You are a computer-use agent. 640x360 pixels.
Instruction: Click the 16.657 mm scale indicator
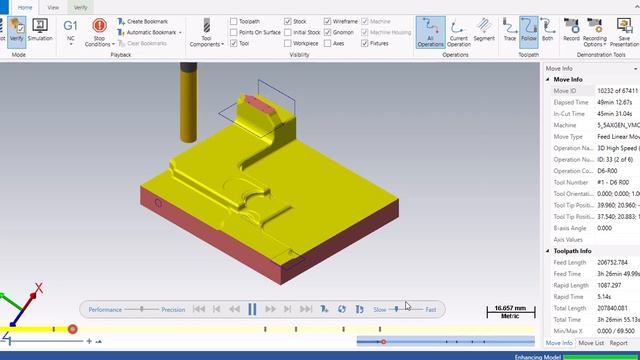(510, 312)
